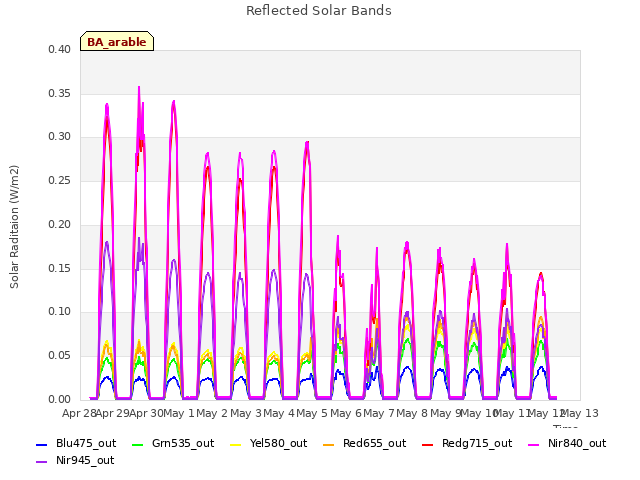Toggle the Redg715_out legend entry
Image resolution: width=640 pixels, height=480 pixels.
(467, 443)
